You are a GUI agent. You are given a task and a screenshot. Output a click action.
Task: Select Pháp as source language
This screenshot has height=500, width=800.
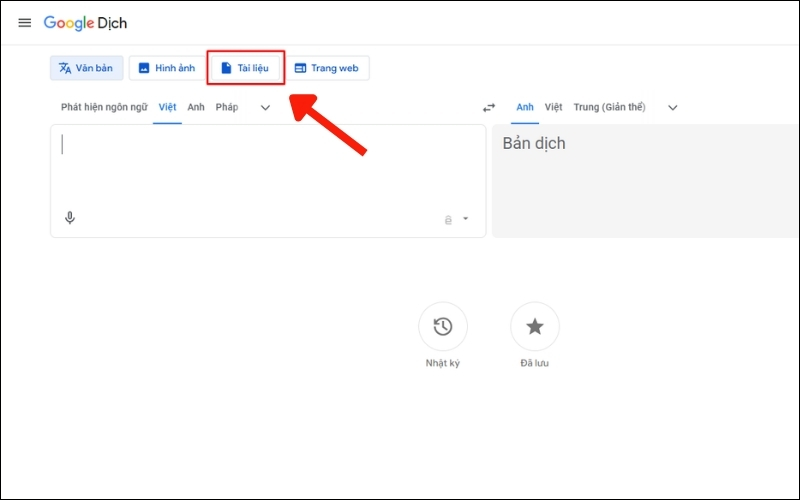point(227,107)
